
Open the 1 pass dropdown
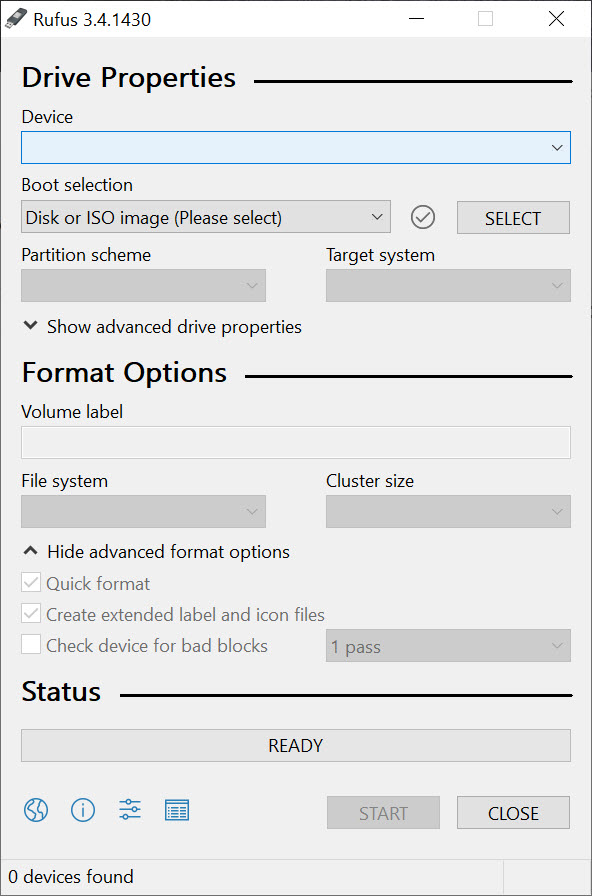pyautogui.click(x=448, y=646)
